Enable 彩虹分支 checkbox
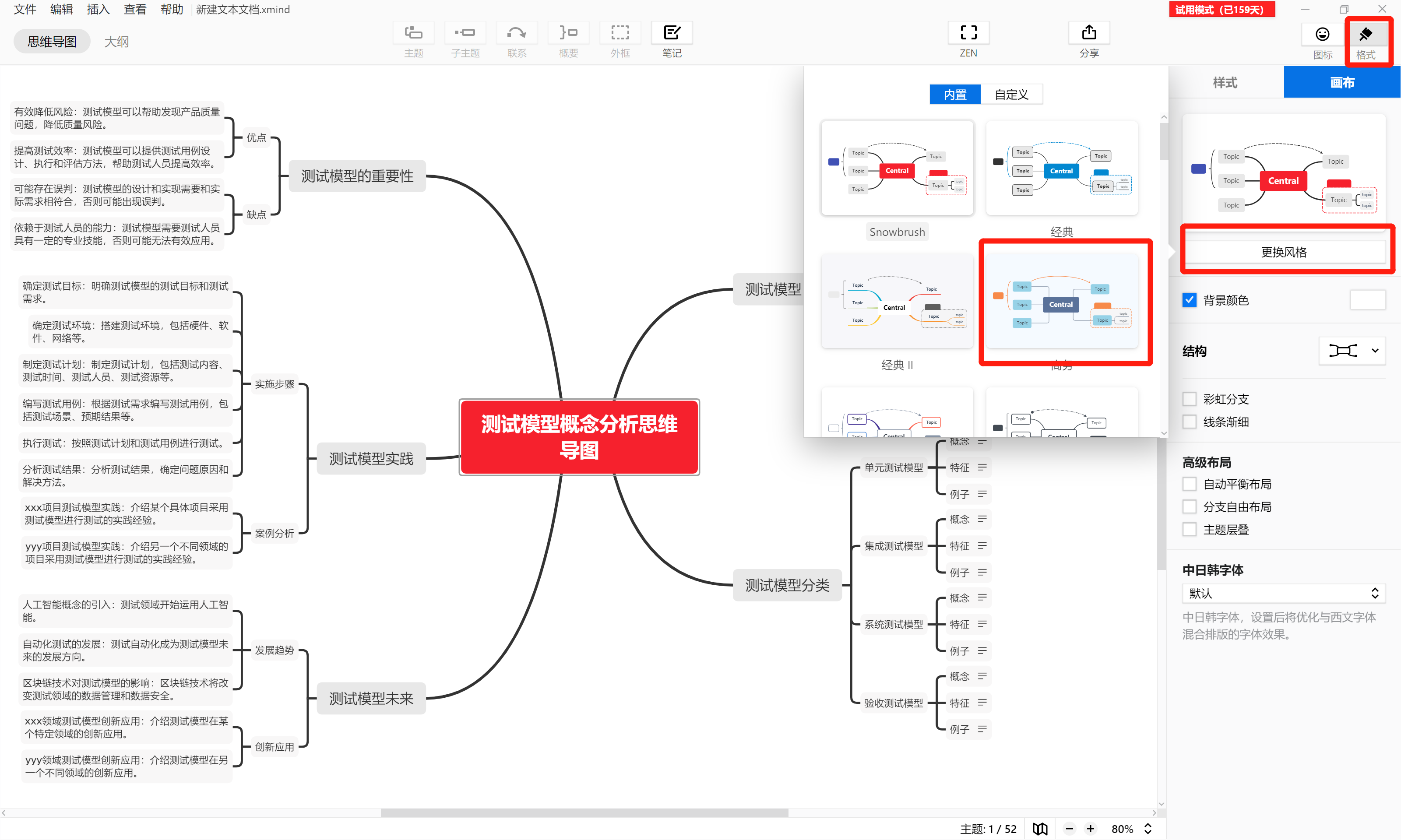1401x840 pixels. (1189, 399)
